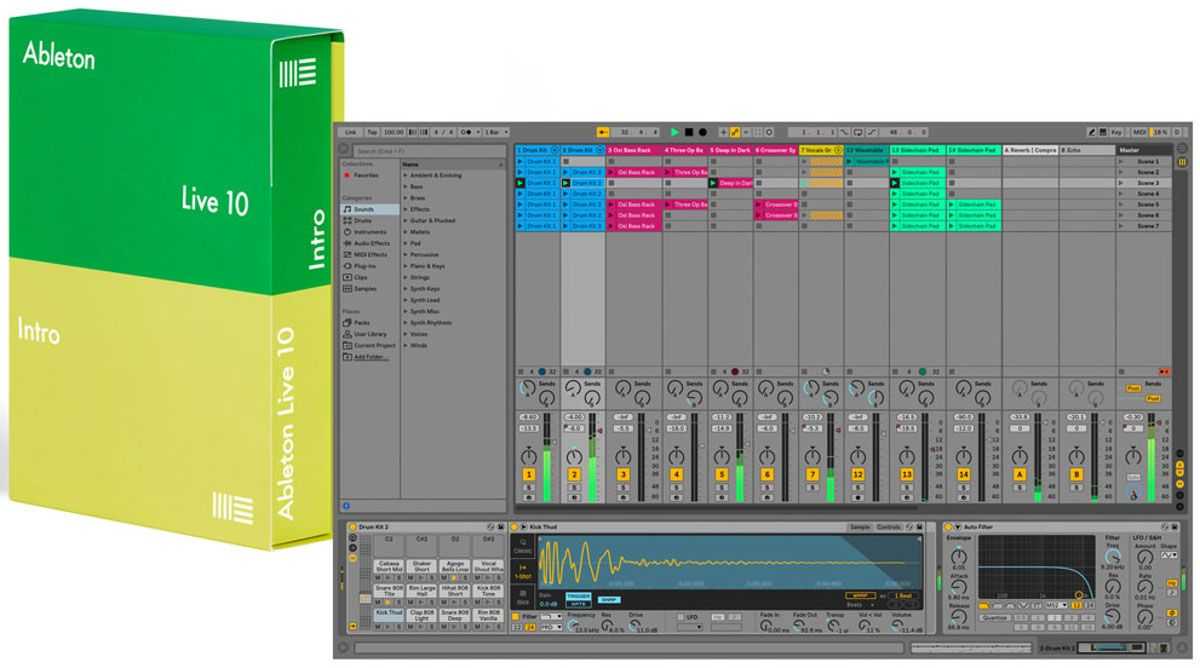Select the 13 Sidechain Pad track header

(917, 150)
